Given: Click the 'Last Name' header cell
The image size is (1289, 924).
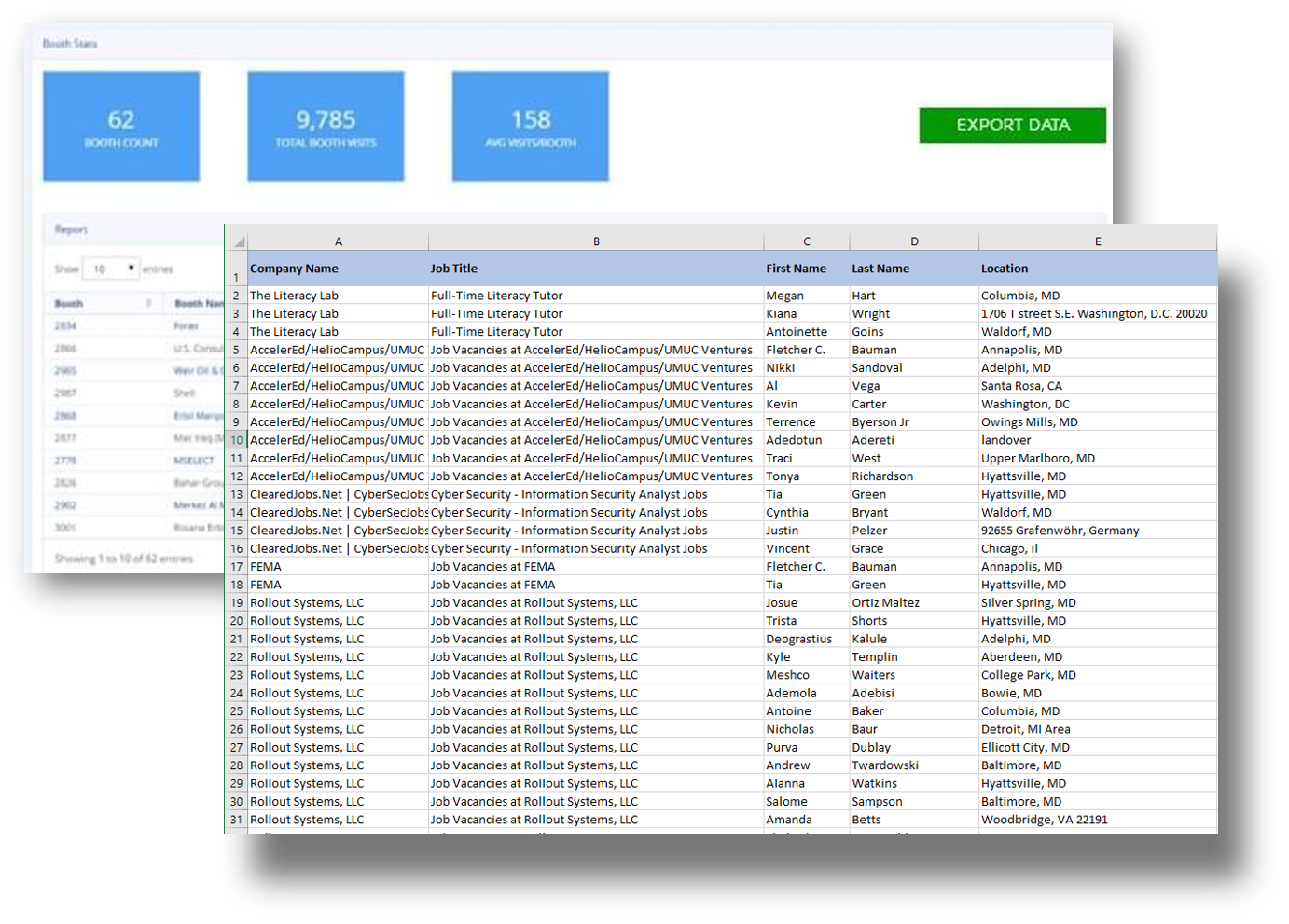Looking at the screenshot, I should (914, 269).
